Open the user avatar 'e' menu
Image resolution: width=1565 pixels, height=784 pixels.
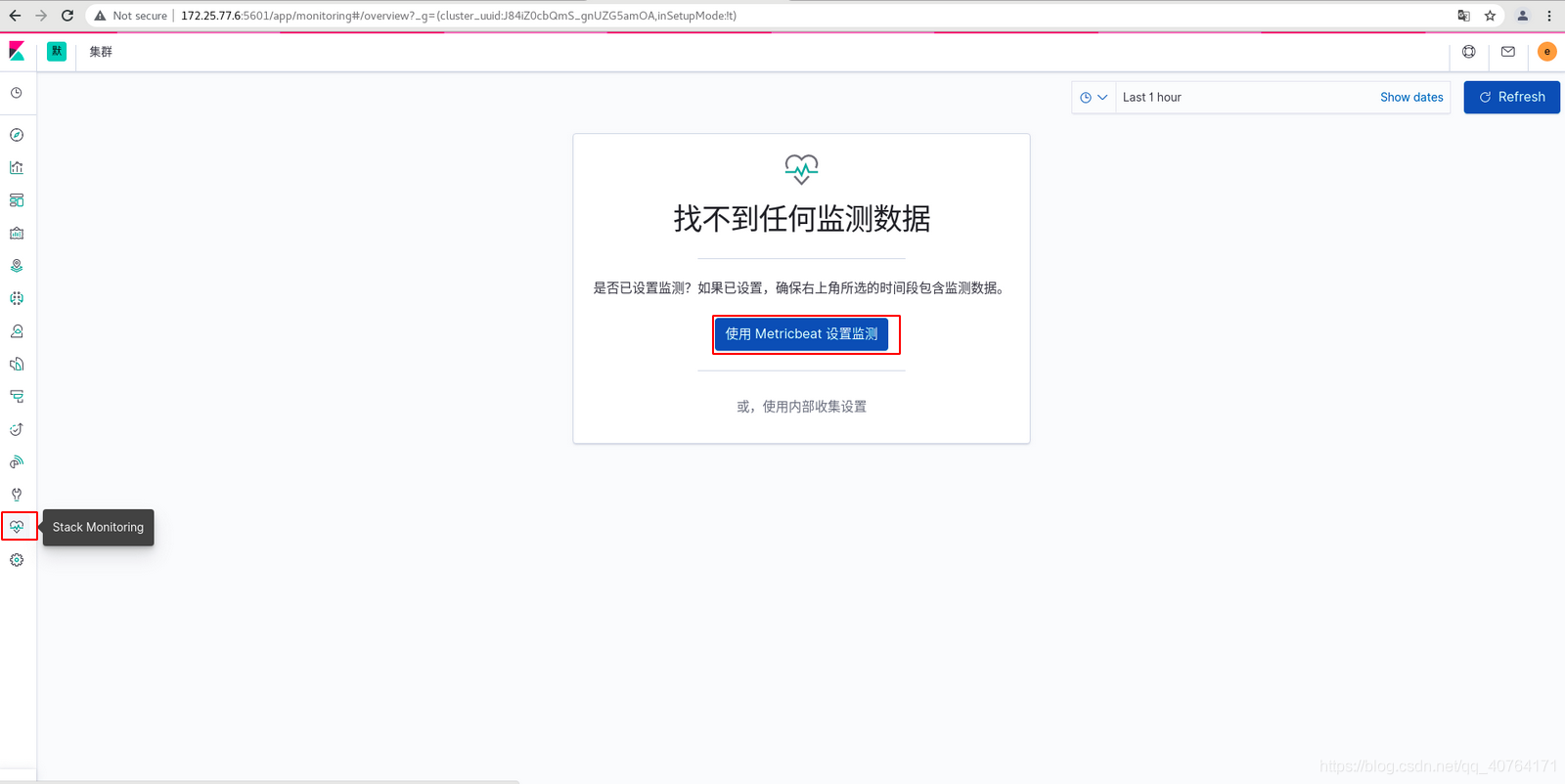[1546, 52]
